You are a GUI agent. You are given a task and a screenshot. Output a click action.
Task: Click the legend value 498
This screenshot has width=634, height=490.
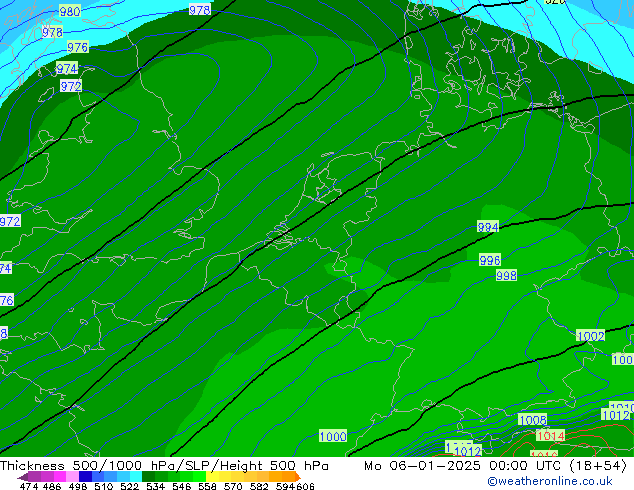tap(78, 486)
